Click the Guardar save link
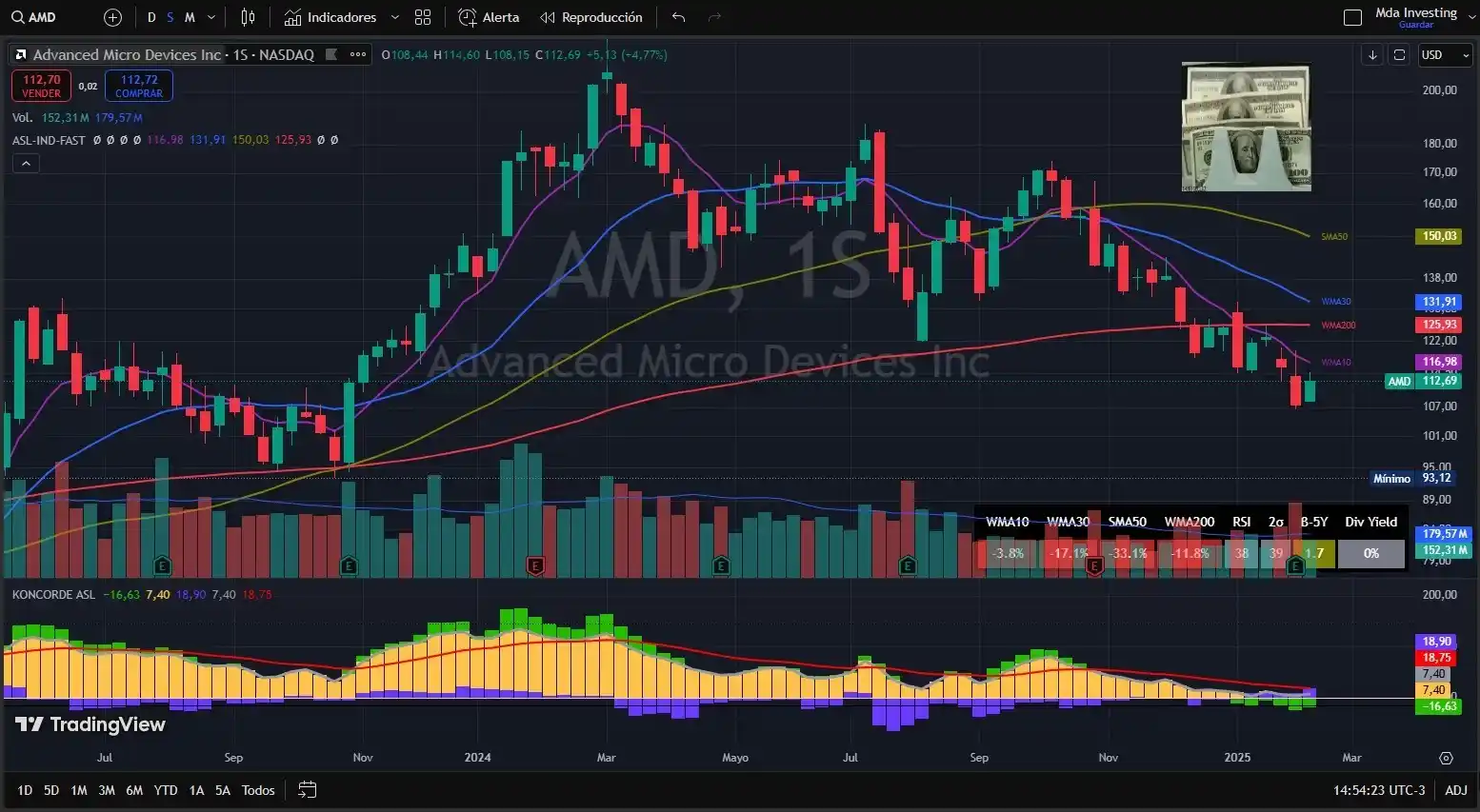This screenshot has width=1480, height=812. tap(1416, 25)
